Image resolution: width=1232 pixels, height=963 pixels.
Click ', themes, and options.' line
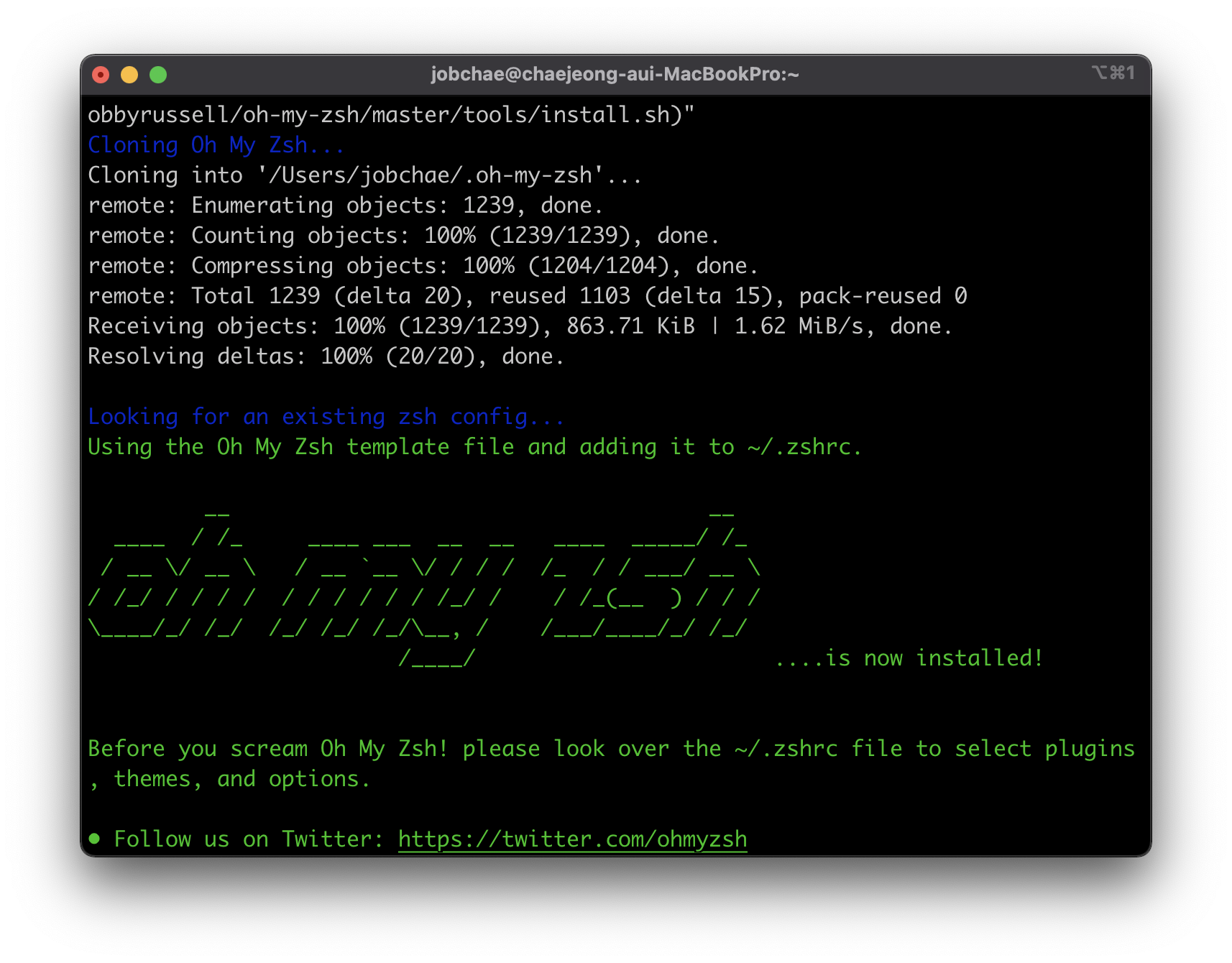click(229, 778)
